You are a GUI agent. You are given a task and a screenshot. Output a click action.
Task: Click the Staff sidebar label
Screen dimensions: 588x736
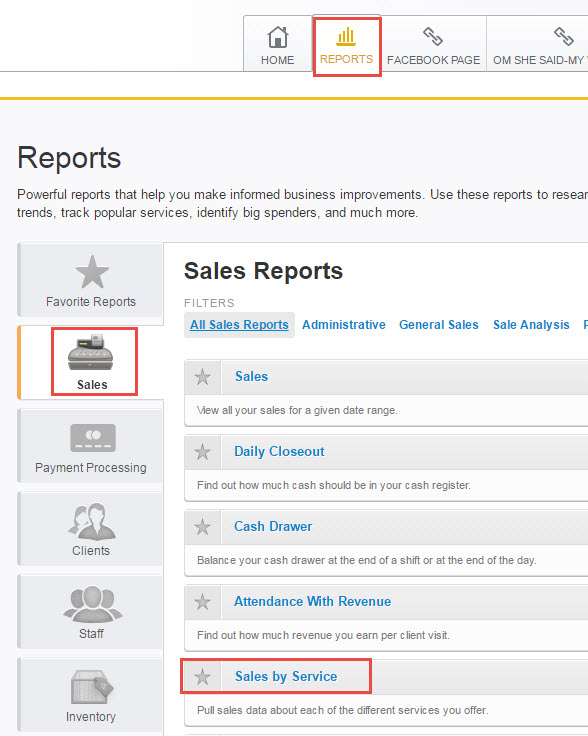click(x=91, y=634)
